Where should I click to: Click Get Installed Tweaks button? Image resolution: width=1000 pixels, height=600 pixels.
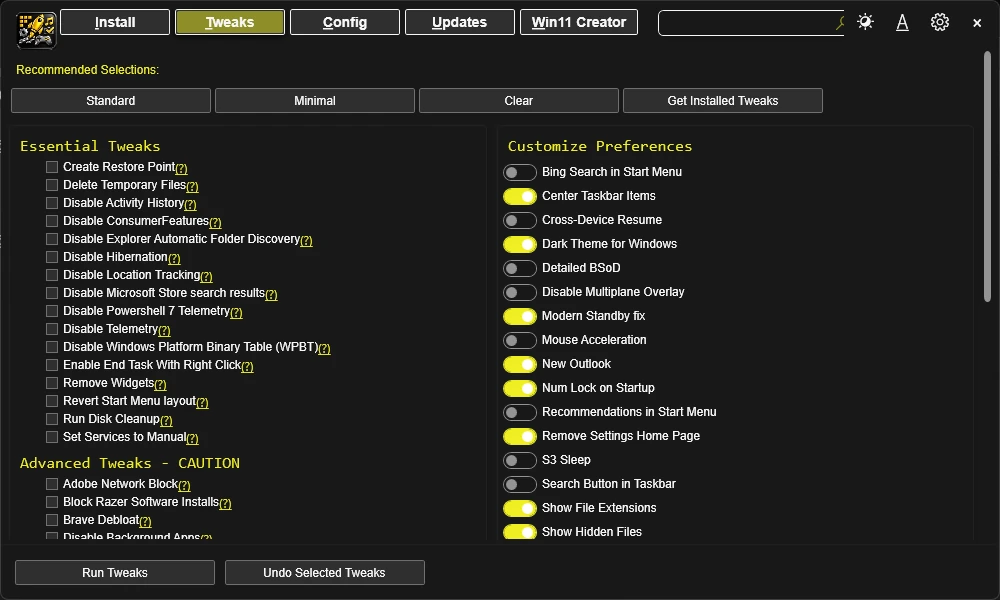tap(723, 101)
